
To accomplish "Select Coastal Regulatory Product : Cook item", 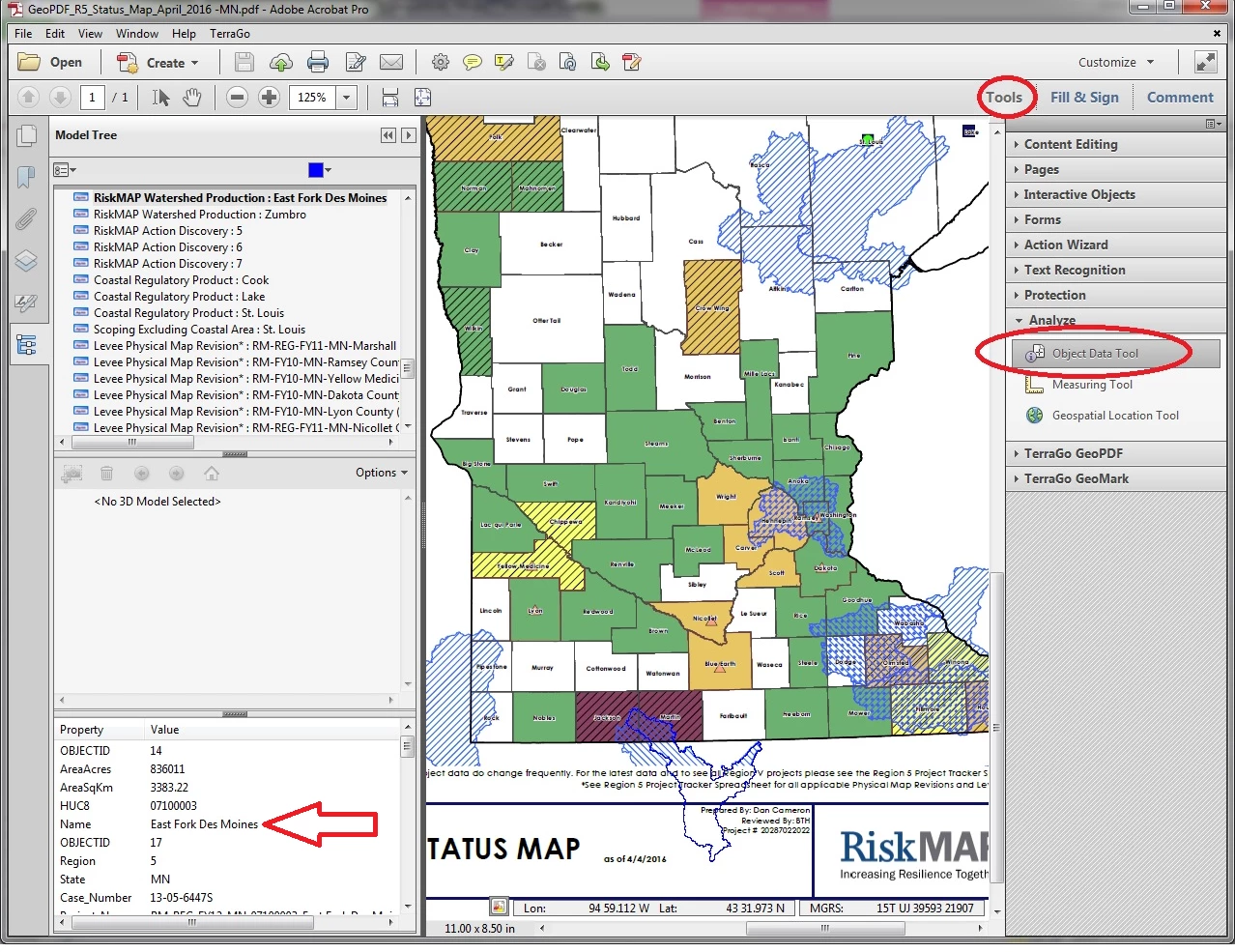I will tap(181, 280).
